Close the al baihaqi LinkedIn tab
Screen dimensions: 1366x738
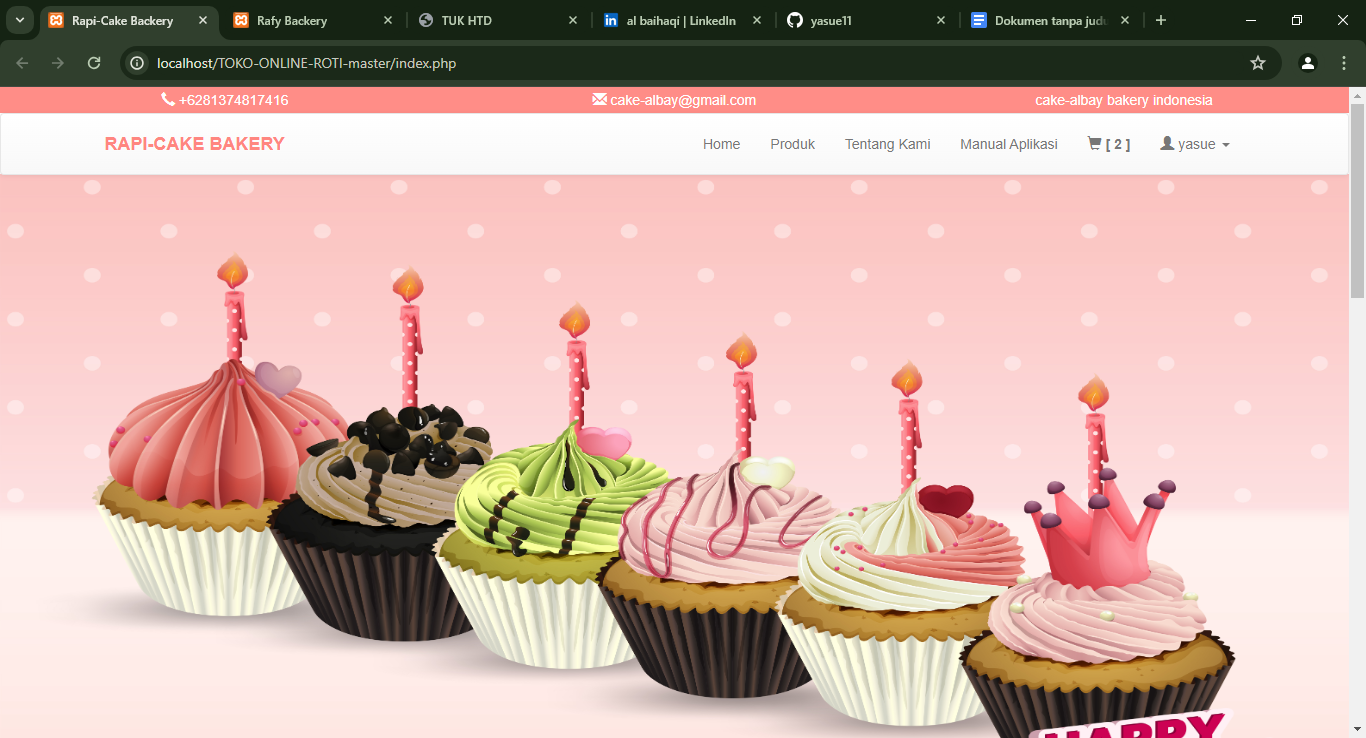click(x=757, y=20)
